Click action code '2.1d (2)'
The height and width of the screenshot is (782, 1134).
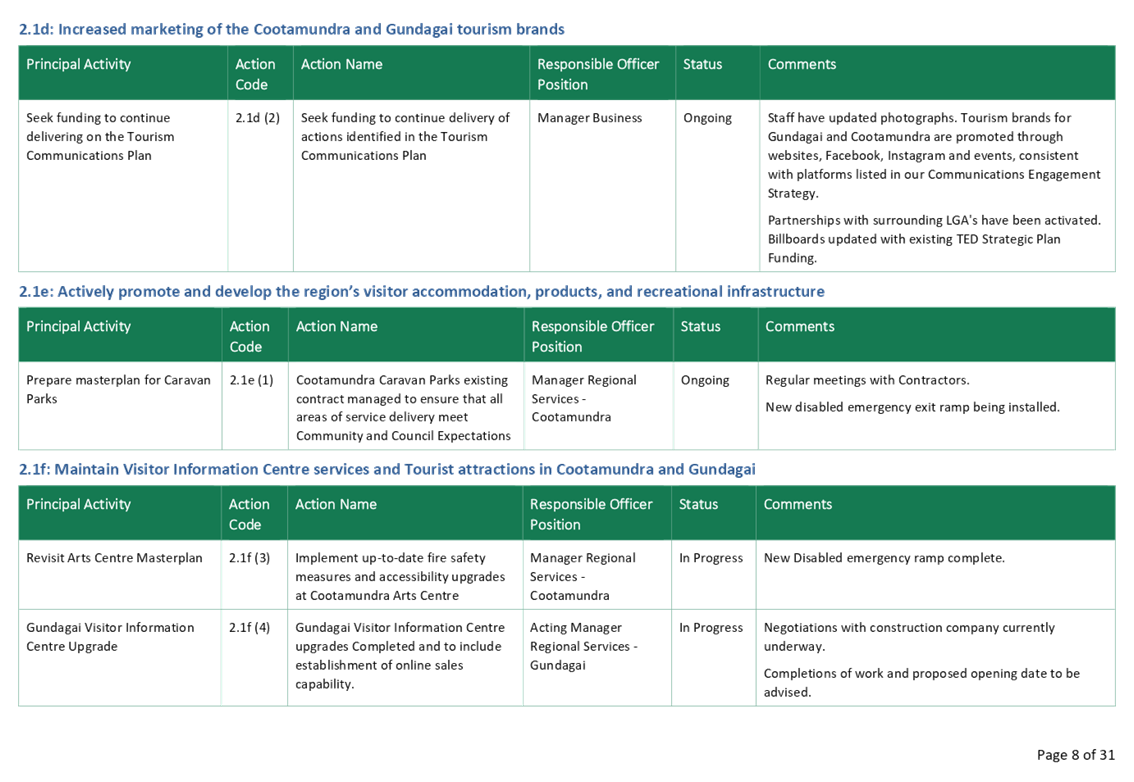pos(257,118)
